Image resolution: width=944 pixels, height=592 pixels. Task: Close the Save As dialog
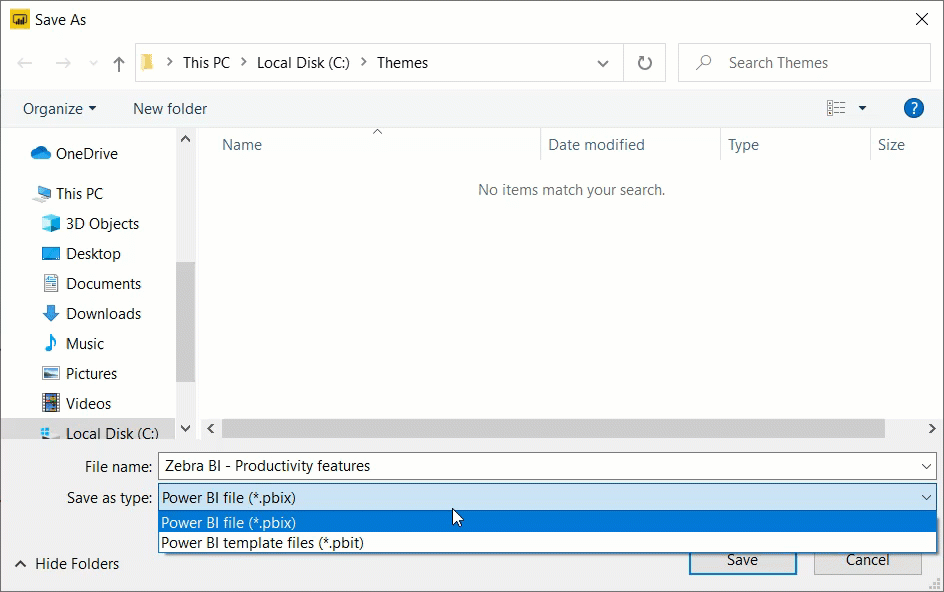[x=921, y=19]
